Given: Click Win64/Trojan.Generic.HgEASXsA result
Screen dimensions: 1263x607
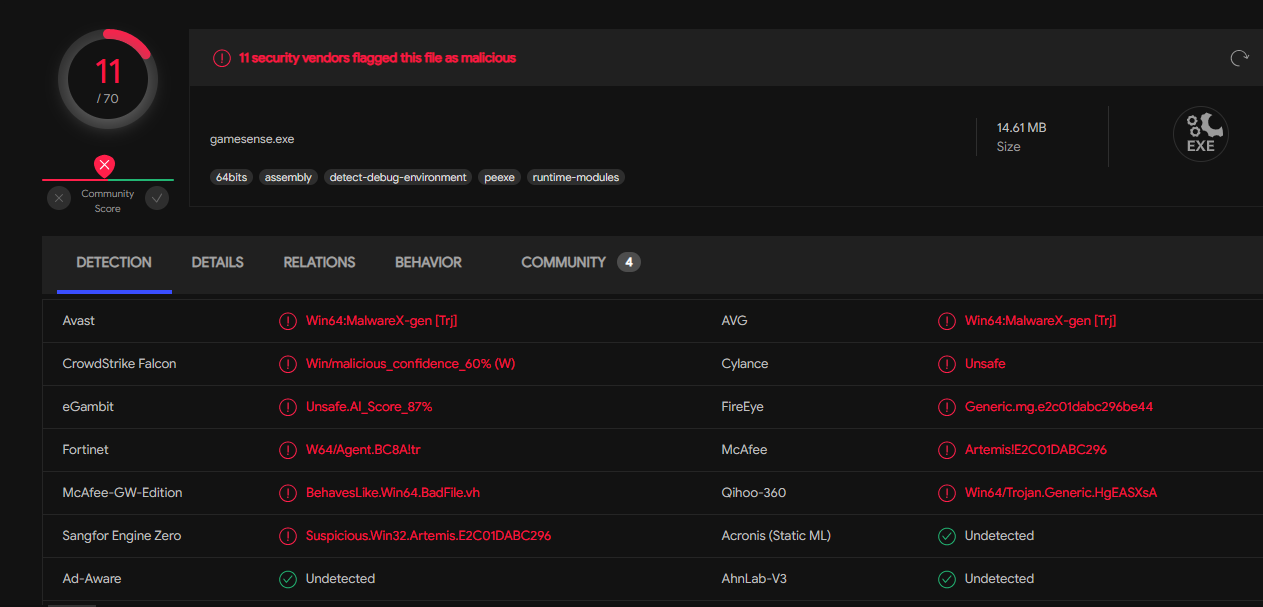Looking at the screenshot, I should [1061, 493].
